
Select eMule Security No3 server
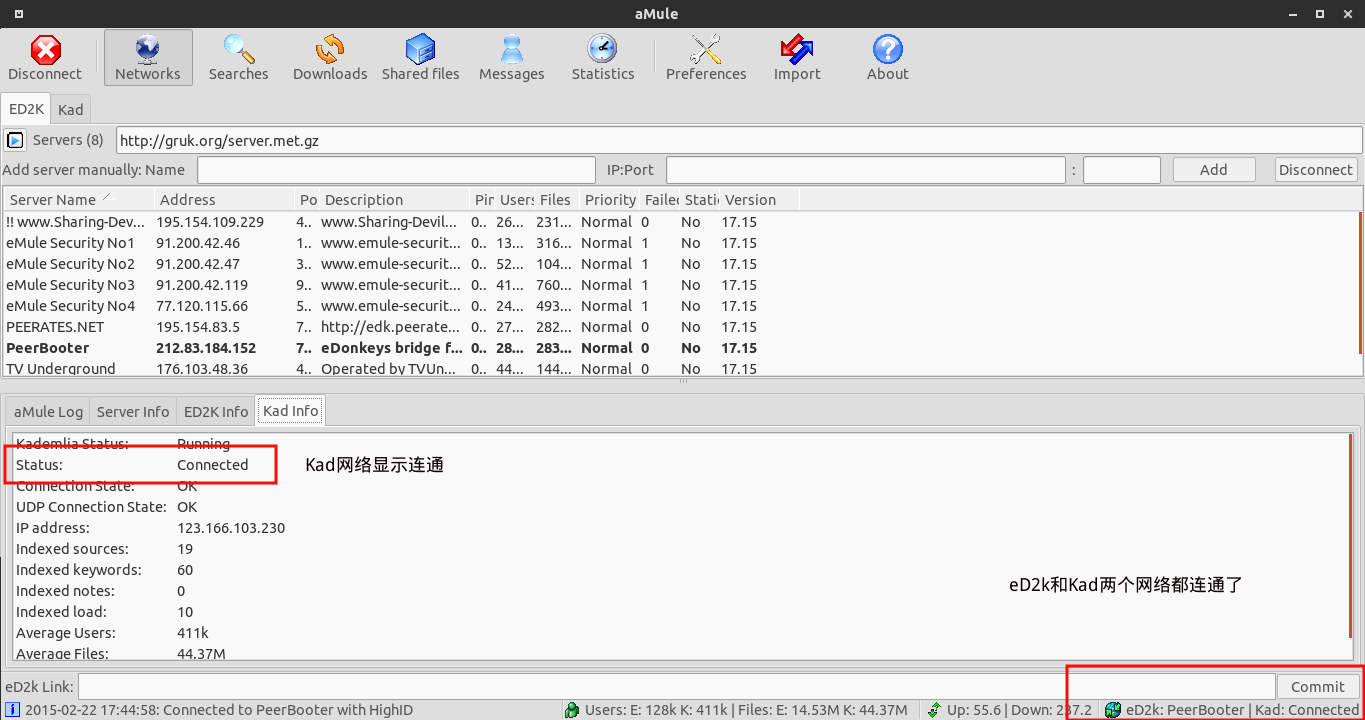pos(680,285)
